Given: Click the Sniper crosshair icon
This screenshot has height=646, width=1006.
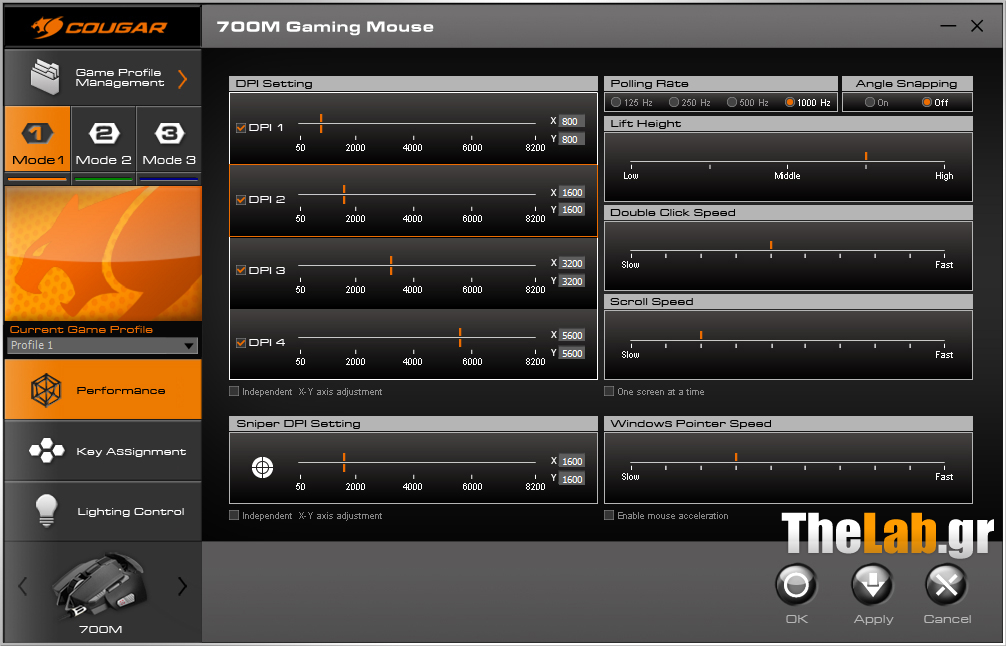Looking at the screenshot, I should click(x=262, y=467).
